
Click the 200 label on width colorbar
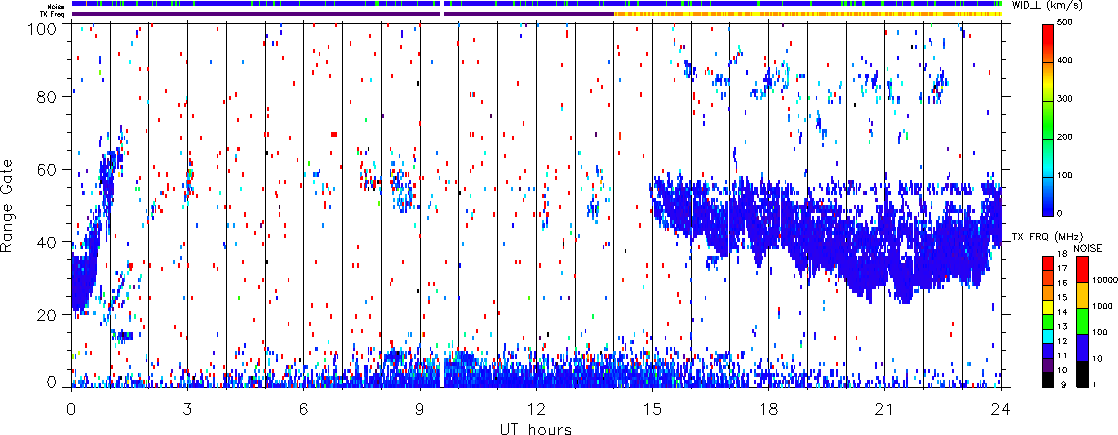click(x=1066, y=138)
